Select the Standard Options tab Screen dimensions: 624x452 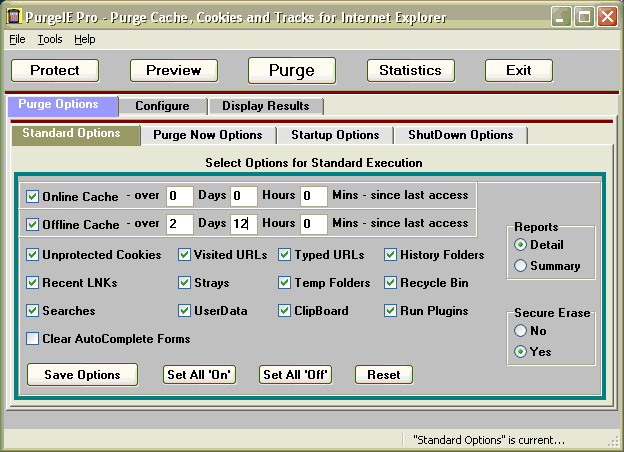click(76, 134)
